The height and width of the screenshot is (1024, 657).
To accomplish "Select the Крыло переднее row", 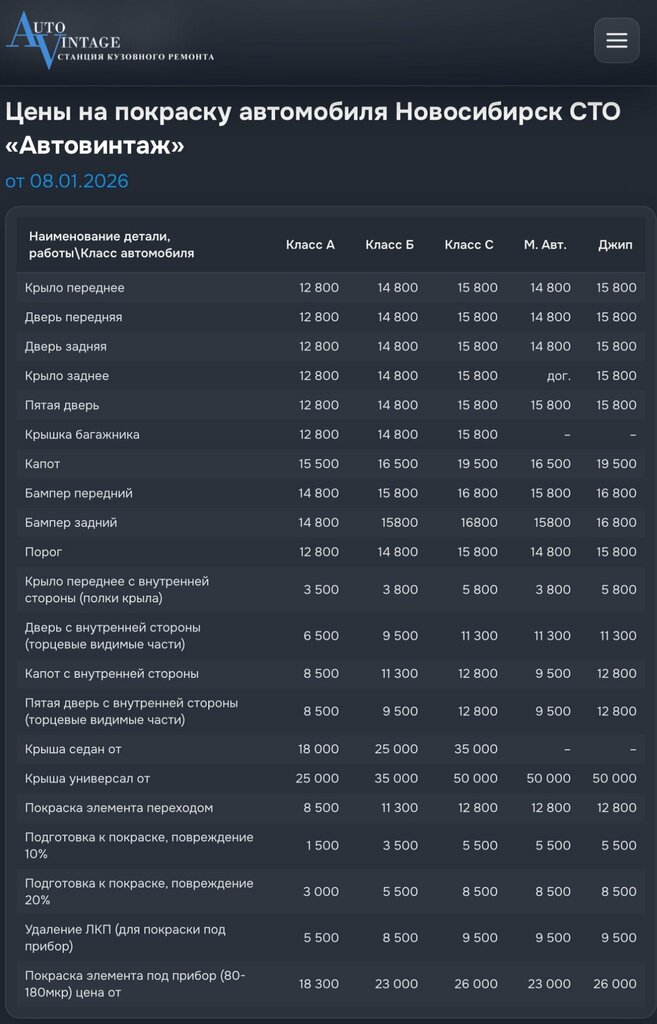I will coord(330,287).
